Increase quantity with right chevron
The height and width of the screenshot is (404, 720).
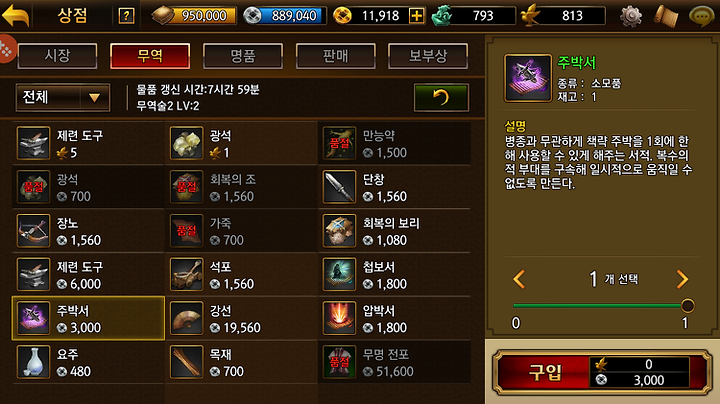(x=682, y=279)
